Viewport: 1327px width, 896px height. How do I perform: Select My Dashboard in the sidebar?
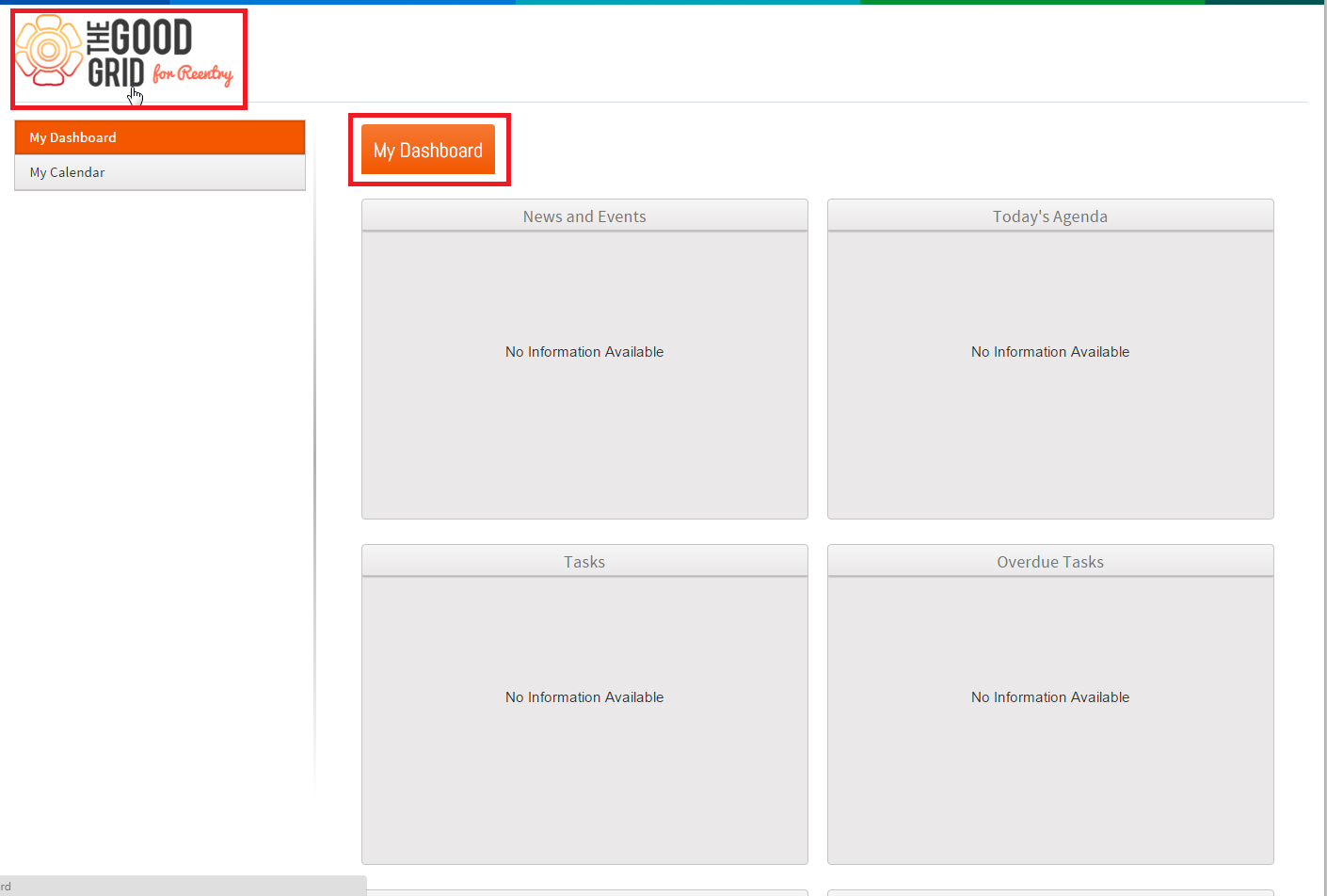[x=160, y=137]
